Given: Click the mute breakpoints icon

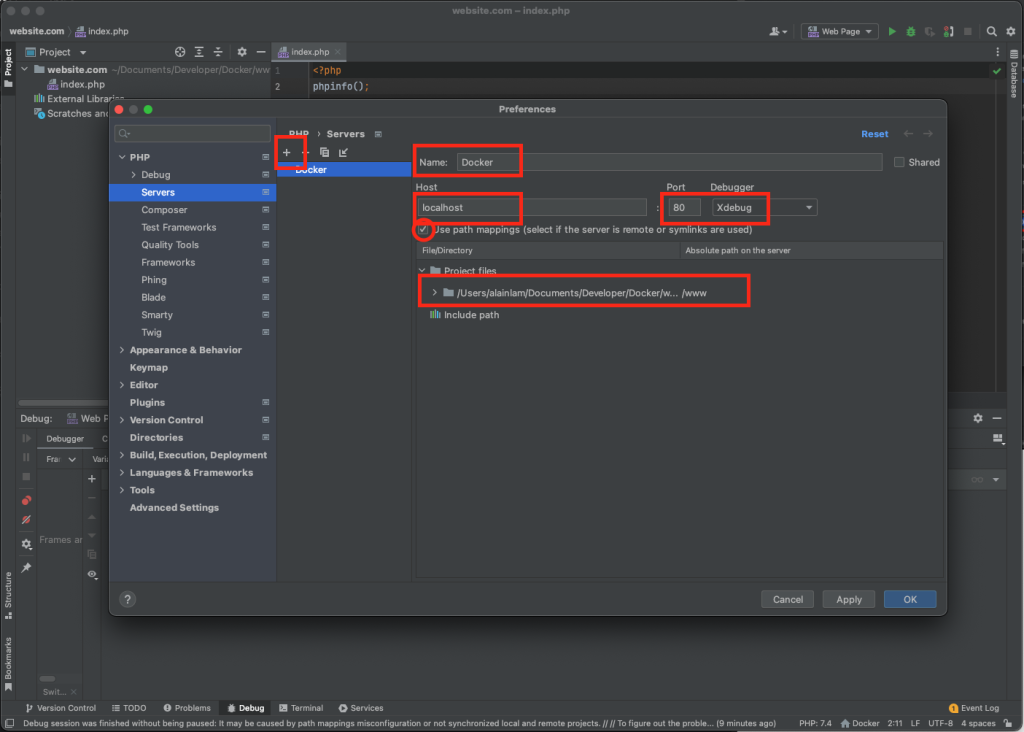Looking at the screenshot, I should click(x=26, y=520).
